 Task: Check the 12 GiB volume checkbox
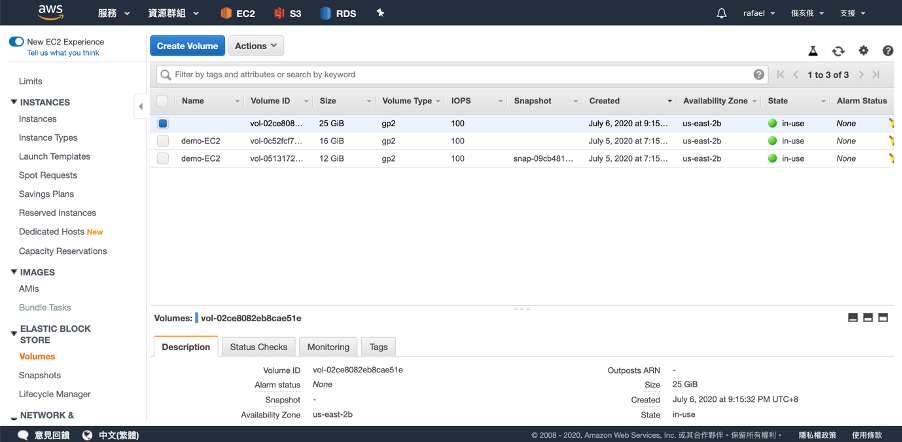tap(163, 158)
